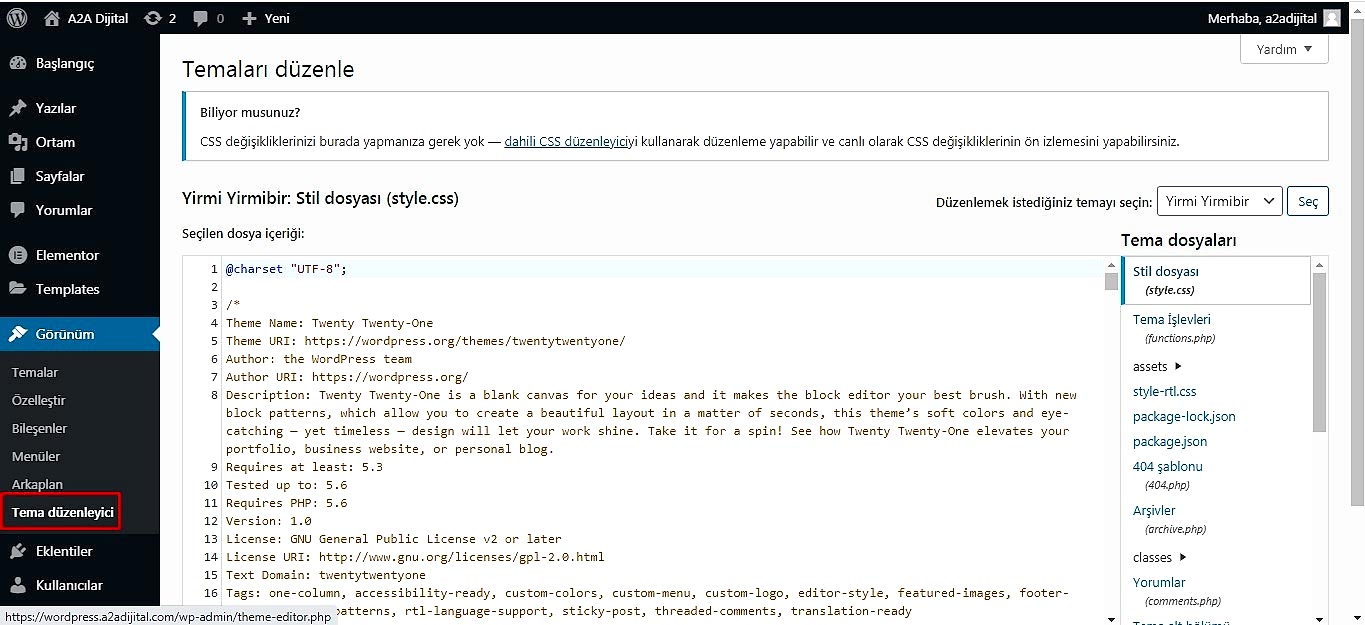Open Temalar submenu item
Viewport: 1365px width, 625px height.
click(x=35, y=372)
